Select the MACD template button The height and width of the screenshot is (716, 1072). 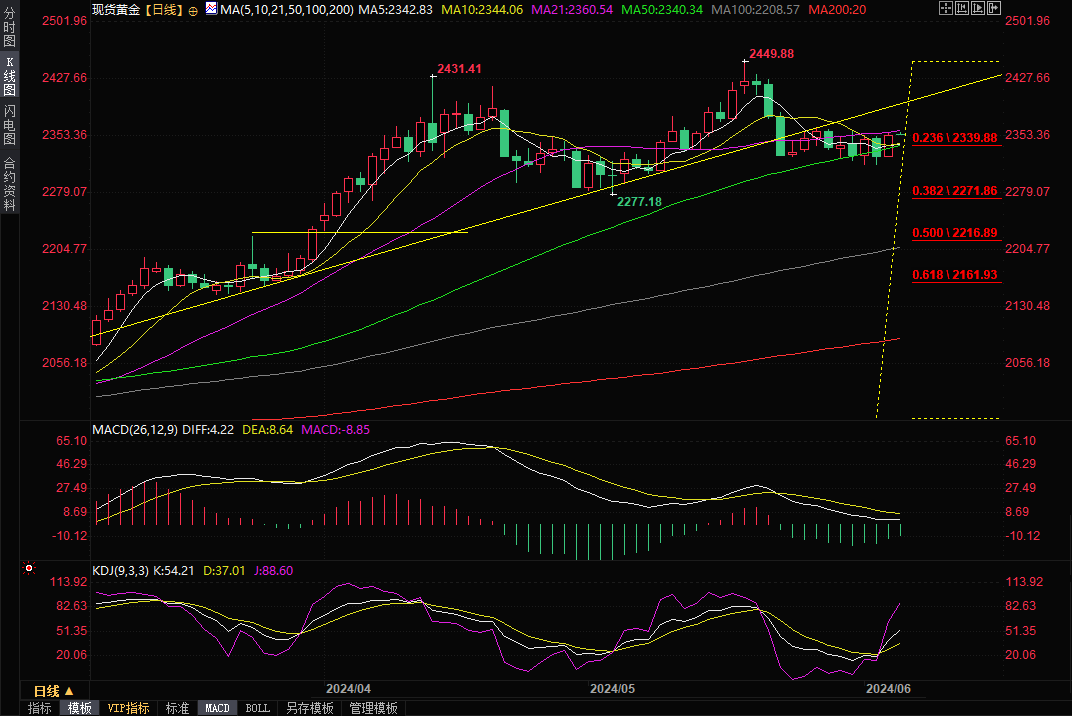click(217, 708)
